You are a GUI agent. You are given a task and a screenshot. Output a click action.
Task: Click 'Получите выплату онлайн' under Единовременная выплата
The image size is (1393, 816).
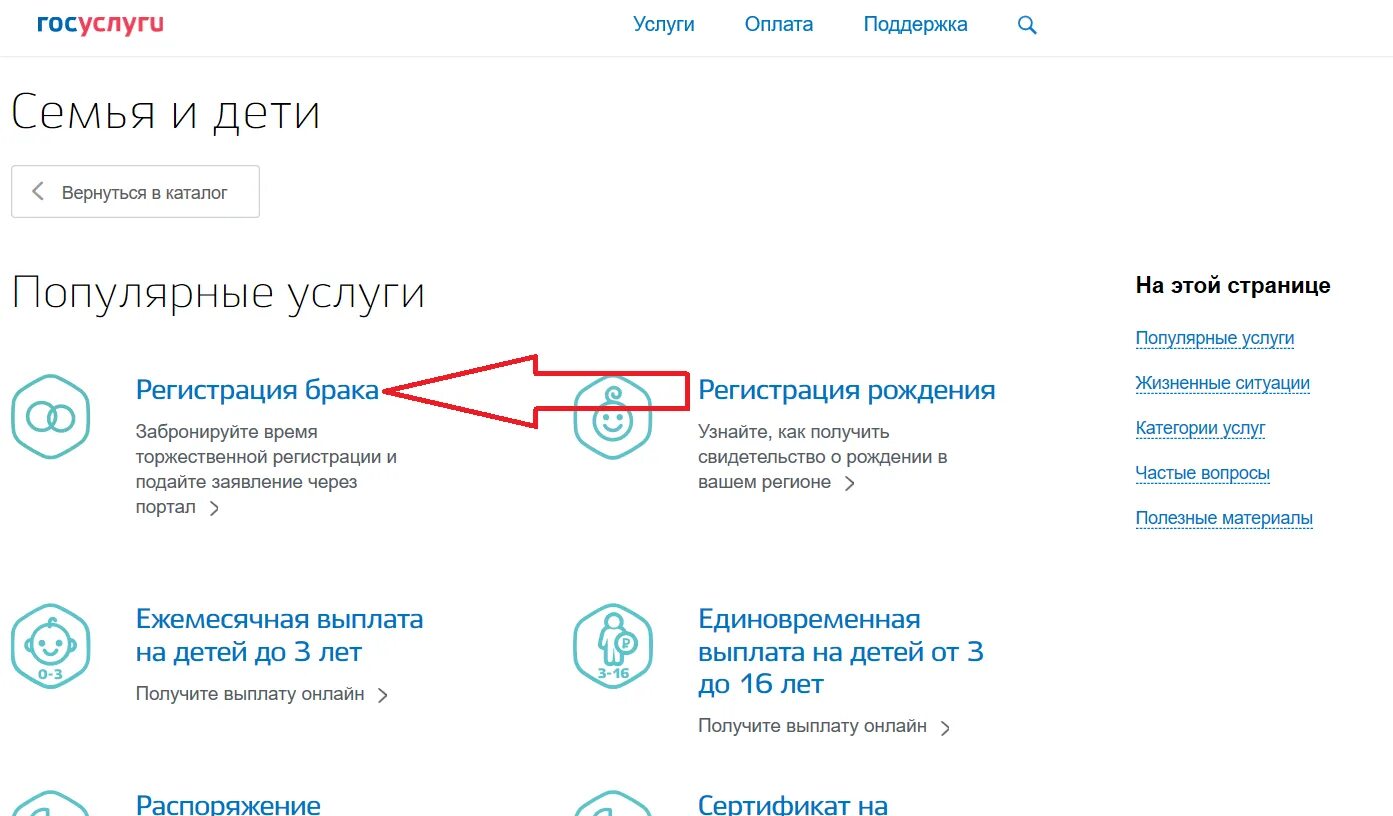tap(812, 726)
